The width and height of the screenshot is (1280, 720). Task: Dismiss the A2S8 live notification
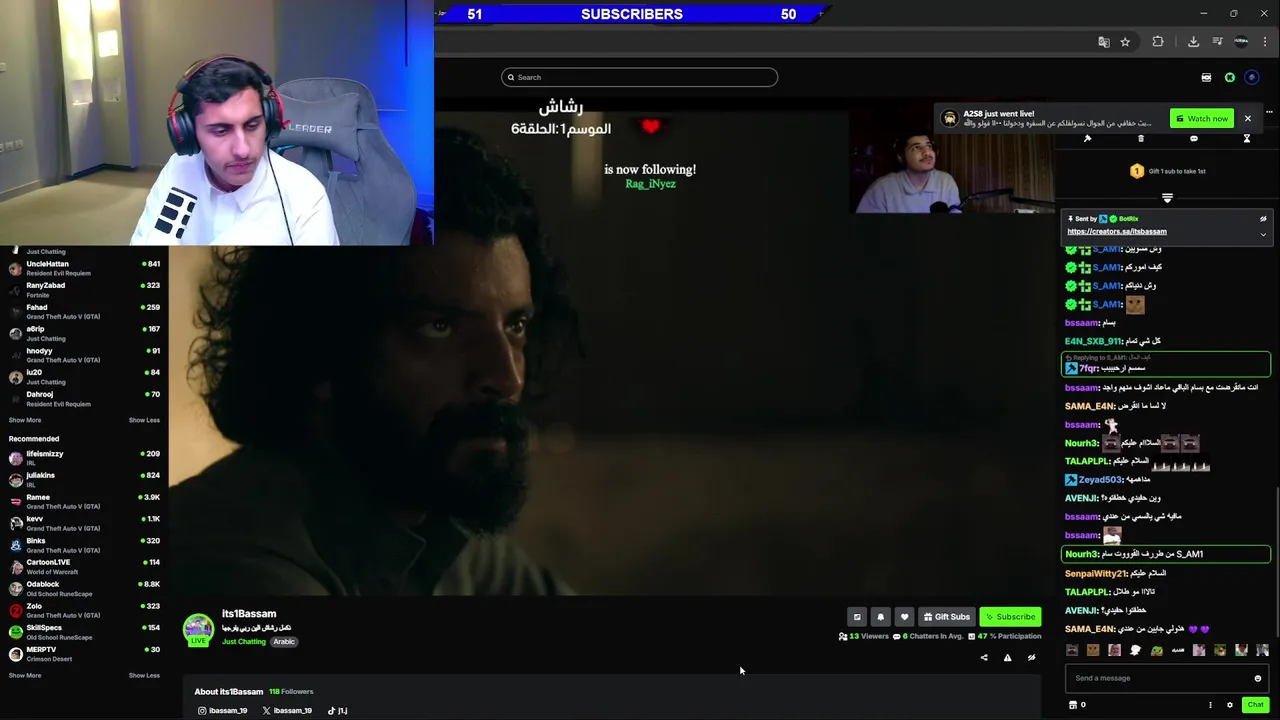[1248, 119]
